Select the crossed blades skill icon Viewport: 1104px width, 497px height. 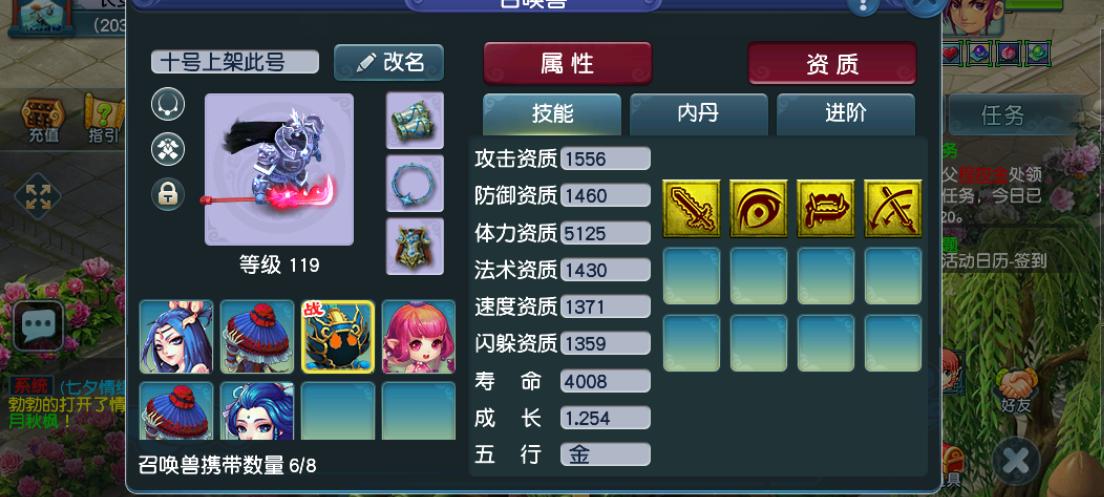[893, 208]
